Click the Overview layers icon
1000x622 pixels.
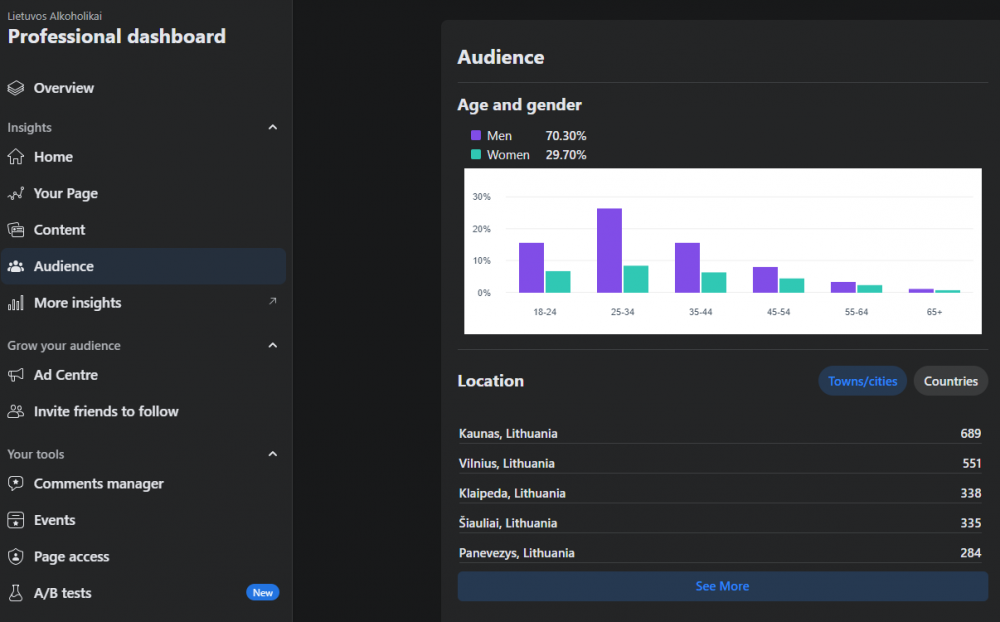[x=16, y=88]
